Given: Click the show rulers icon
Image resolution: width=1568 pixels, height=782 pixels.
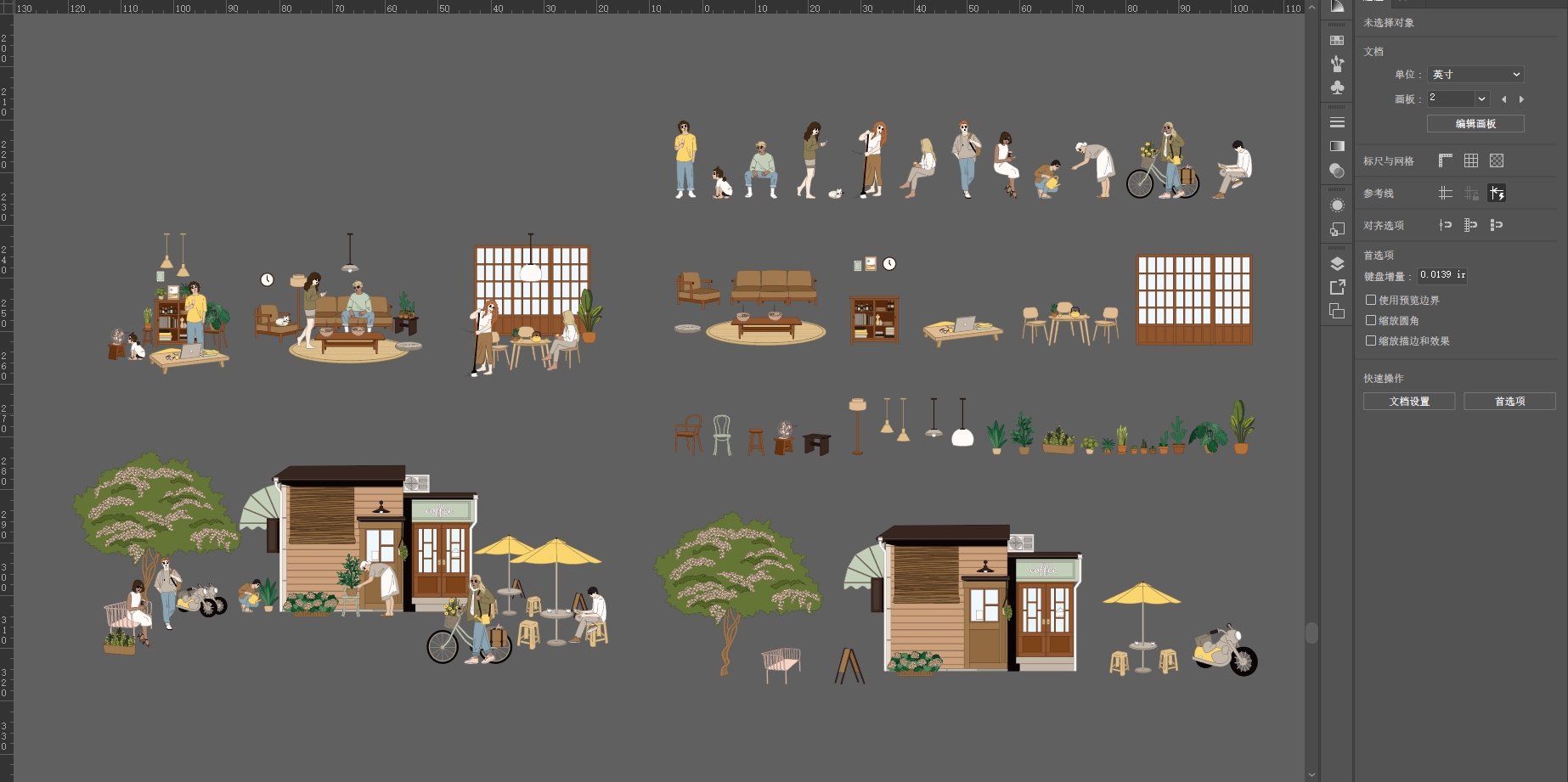Looking at the screenshot, I should click(1446, 160).
